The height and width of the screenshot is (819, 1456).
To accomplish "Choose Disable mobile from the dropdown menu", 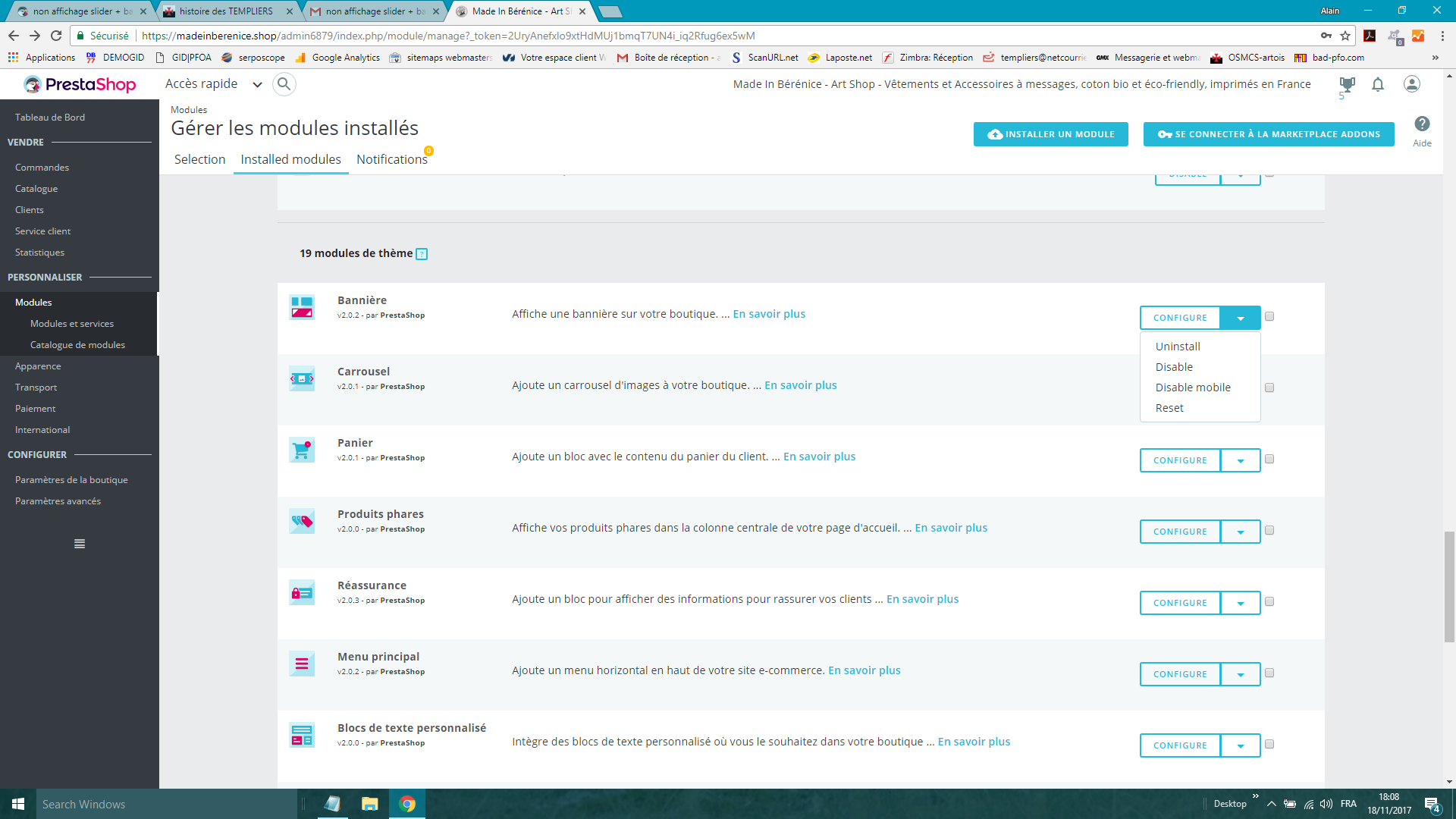I will pyautogui.click(x=1193, y=388).
